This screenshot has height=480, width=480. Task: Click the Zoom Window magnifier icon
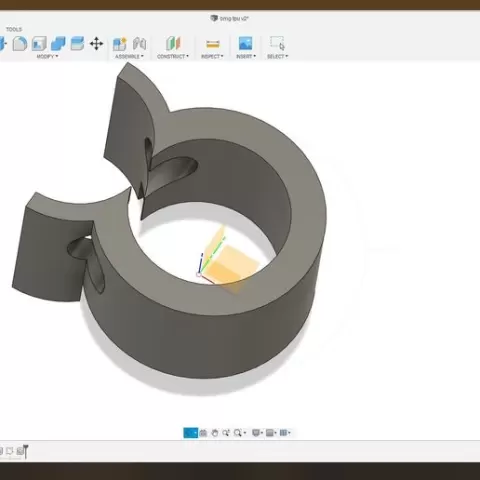(x=237, y=433)
